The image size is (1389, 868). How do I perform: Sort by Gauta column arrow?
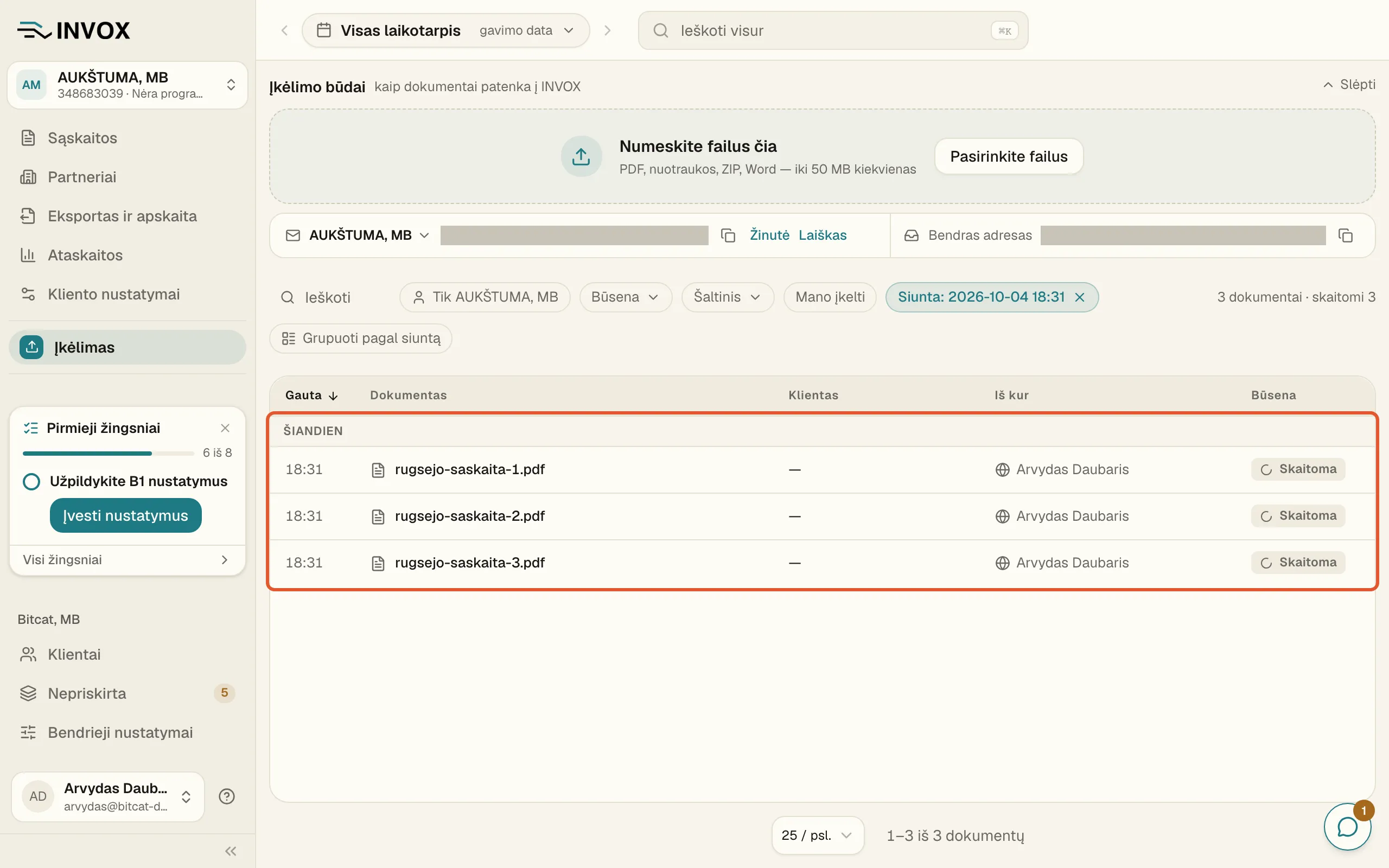(x=333, y=396)
